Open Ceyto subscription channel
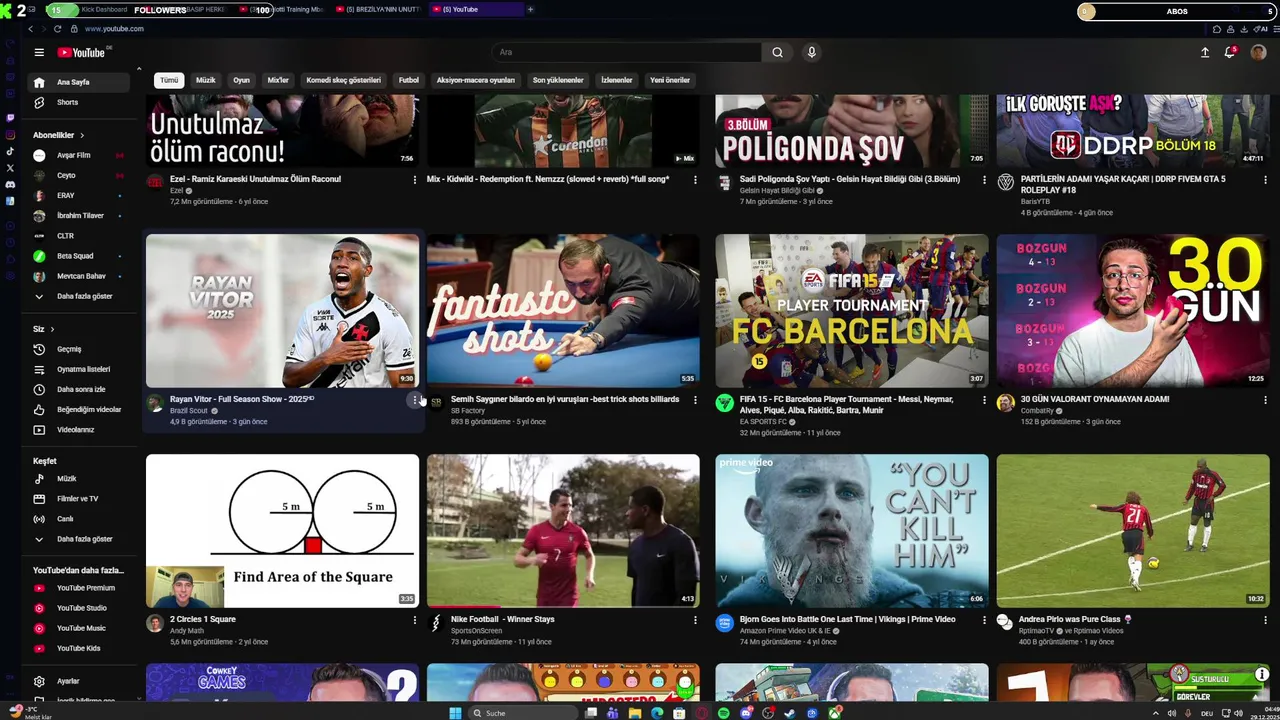Viewport: 1280px width, 720px height. click(78, 175)
